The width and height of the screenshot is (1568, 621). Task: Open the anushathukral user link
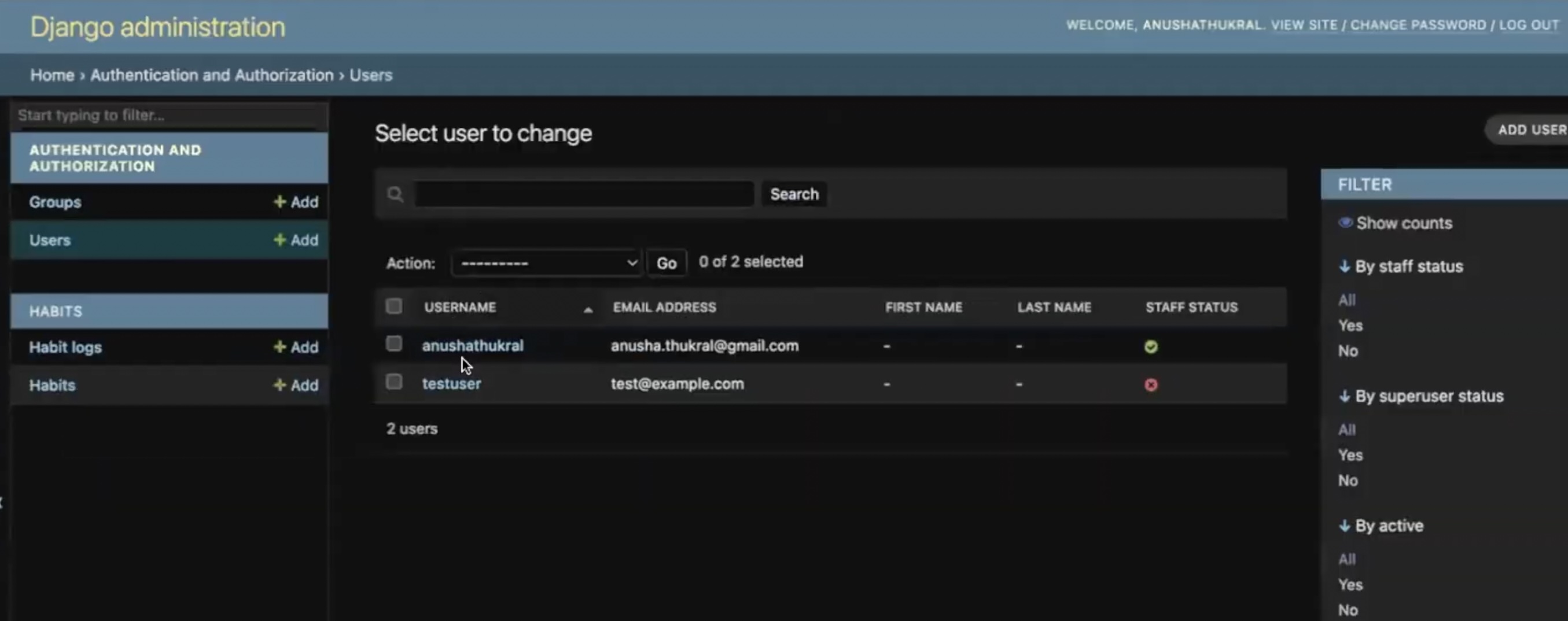[472, 346]
